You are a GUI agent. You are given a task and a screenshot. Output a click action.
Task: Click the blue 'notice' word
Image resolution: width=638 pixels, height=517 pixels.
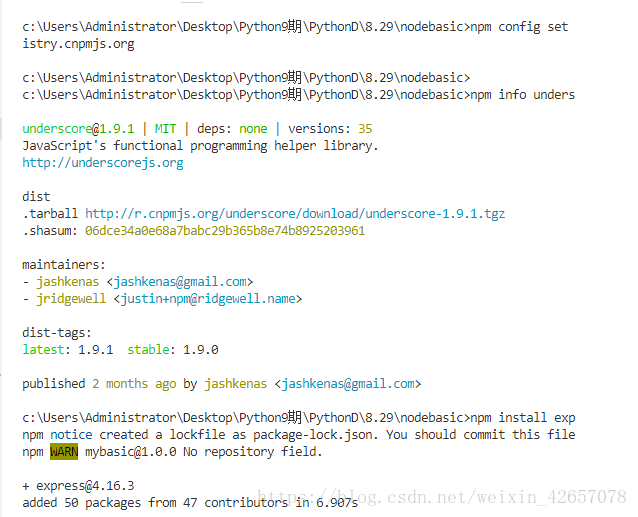point(71,434)
